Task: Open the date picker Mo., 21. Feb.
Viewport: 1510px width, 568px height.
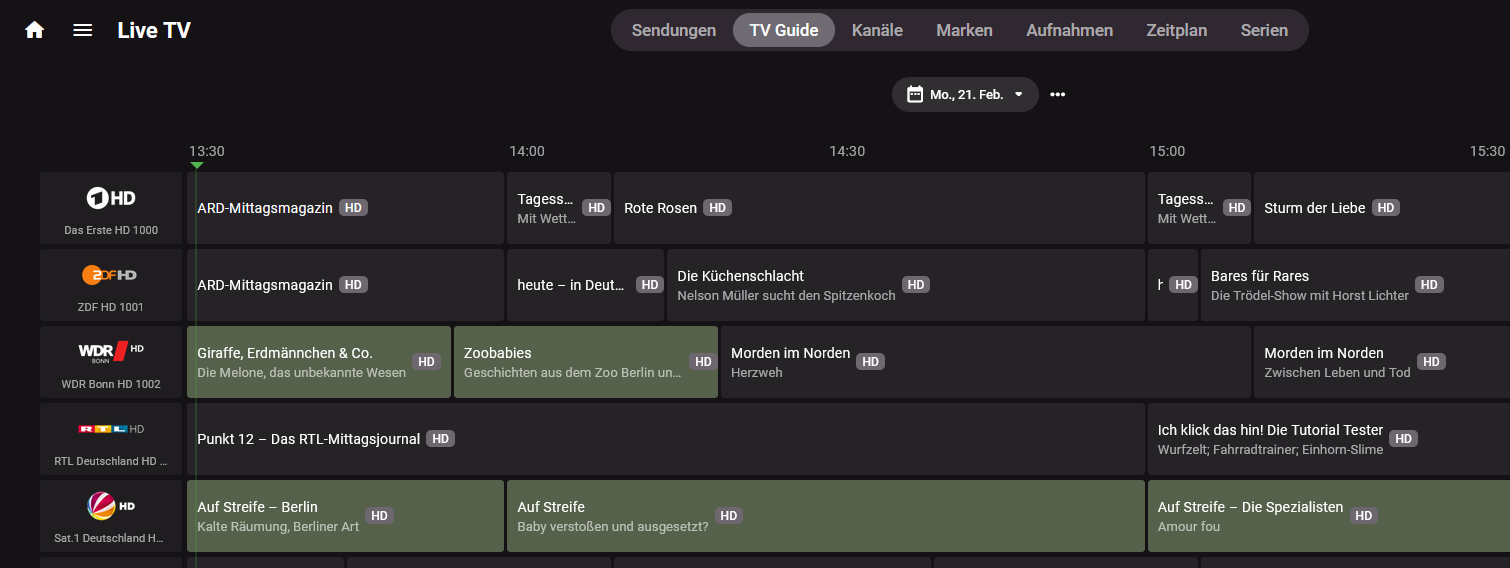Action: 965,94
